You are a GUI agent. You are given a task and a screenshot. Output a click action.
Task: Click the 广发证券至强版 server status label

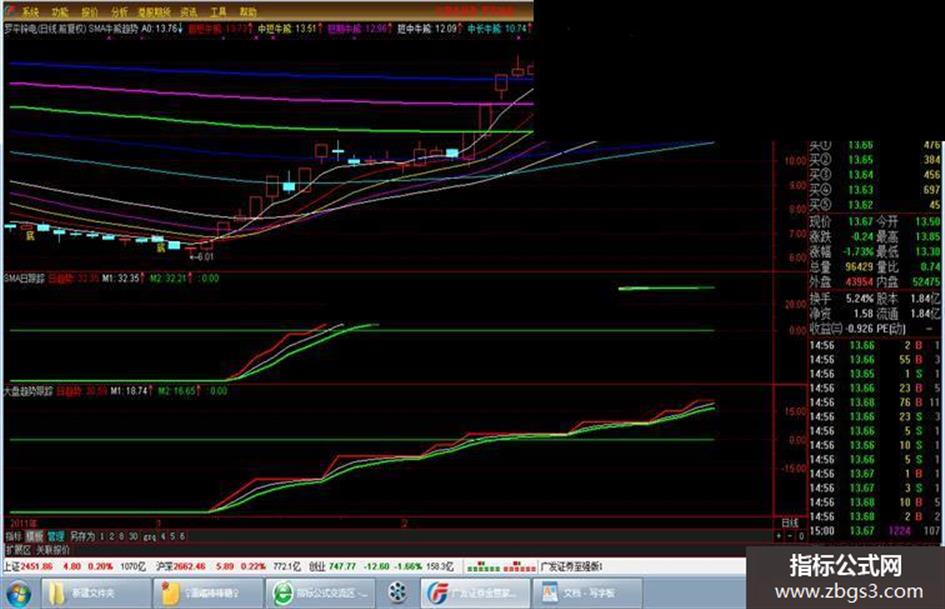point(571,567)
